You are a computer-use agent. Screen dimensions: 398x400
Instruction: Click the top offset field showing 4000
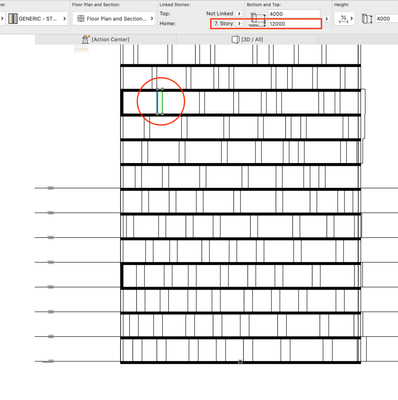pyautogui.click(x=293, y=14)
